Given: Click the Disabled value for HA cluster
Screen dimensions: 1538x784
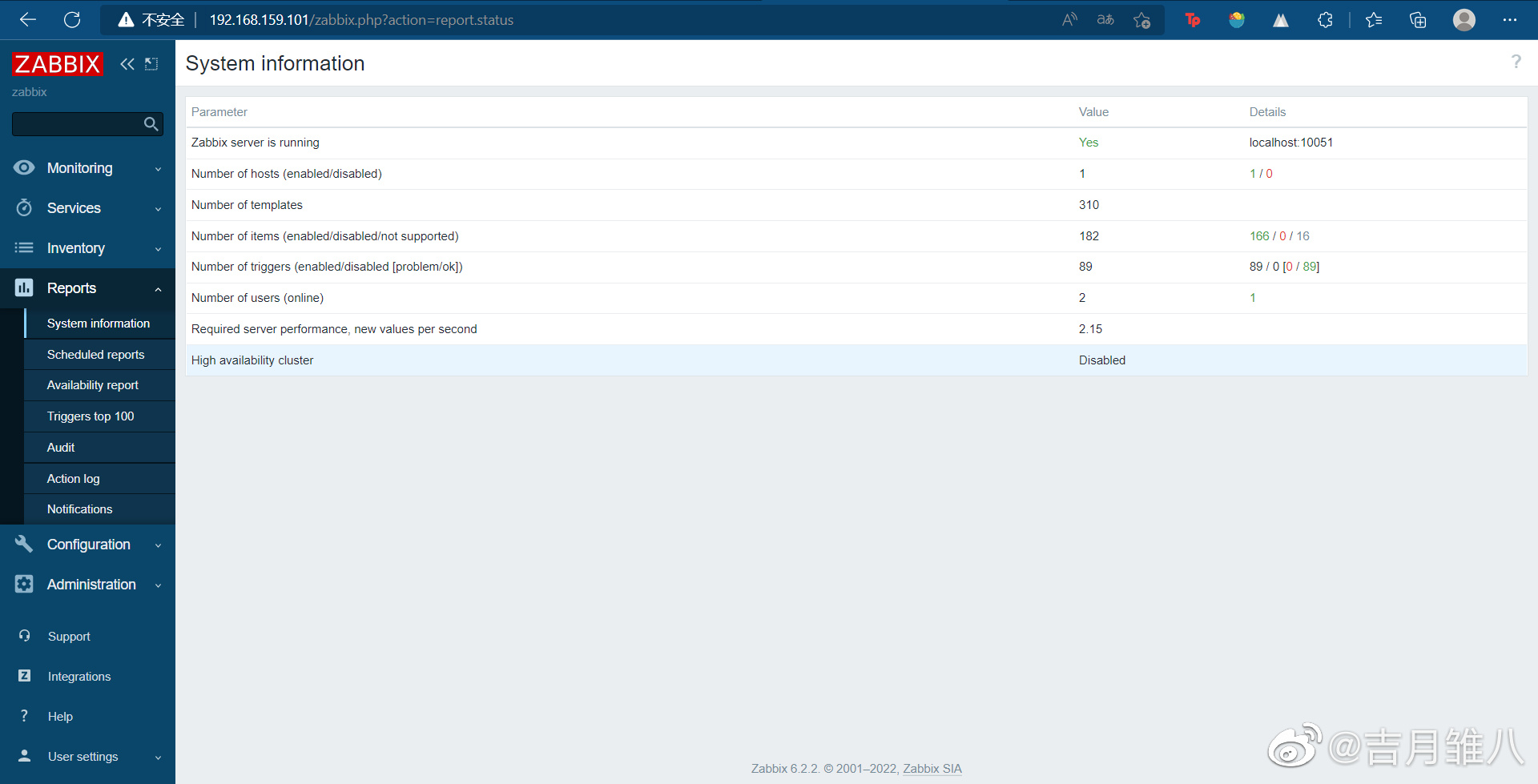Looking at the screenshot, I should pos(1102,360).
